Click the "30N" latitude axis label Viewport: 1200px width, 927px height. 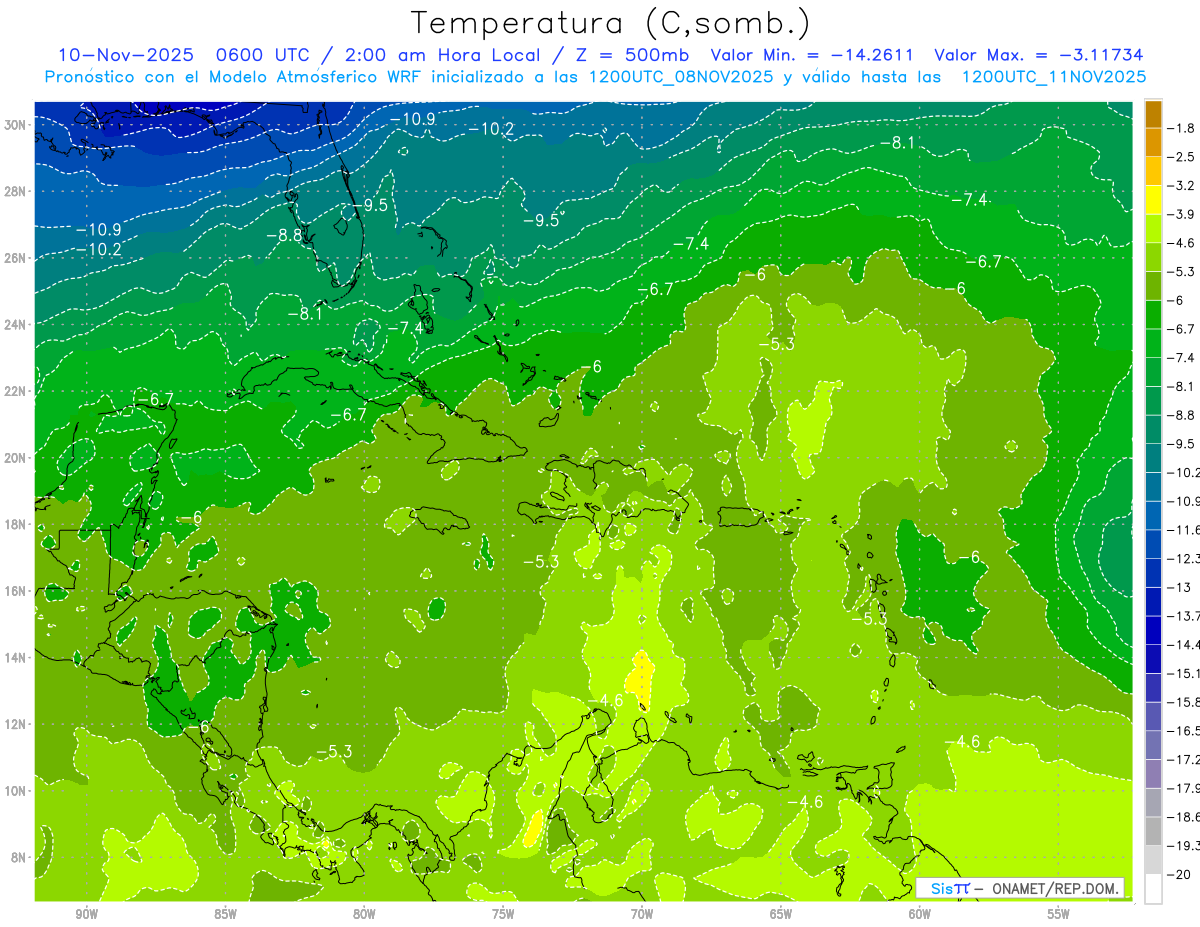pyautogui.click(x=16, y=125)
